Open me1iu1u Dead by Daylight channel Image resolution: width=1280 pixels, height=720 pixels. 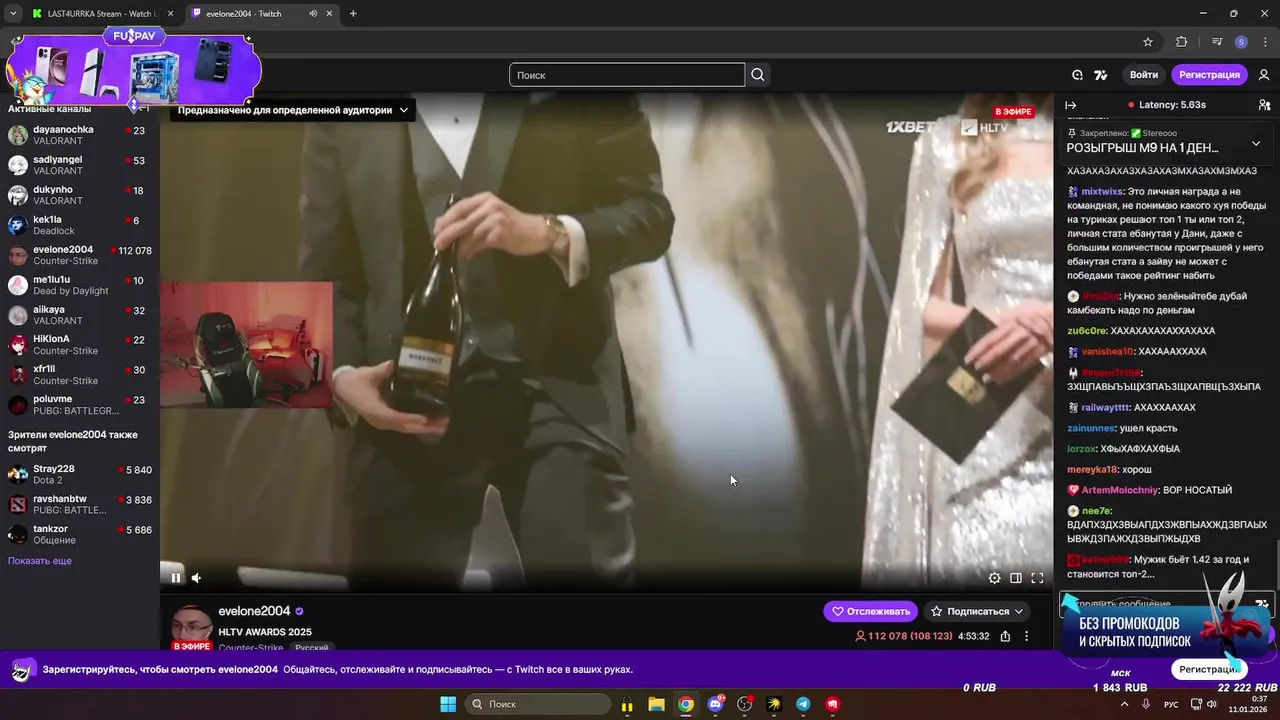(80, 285)
